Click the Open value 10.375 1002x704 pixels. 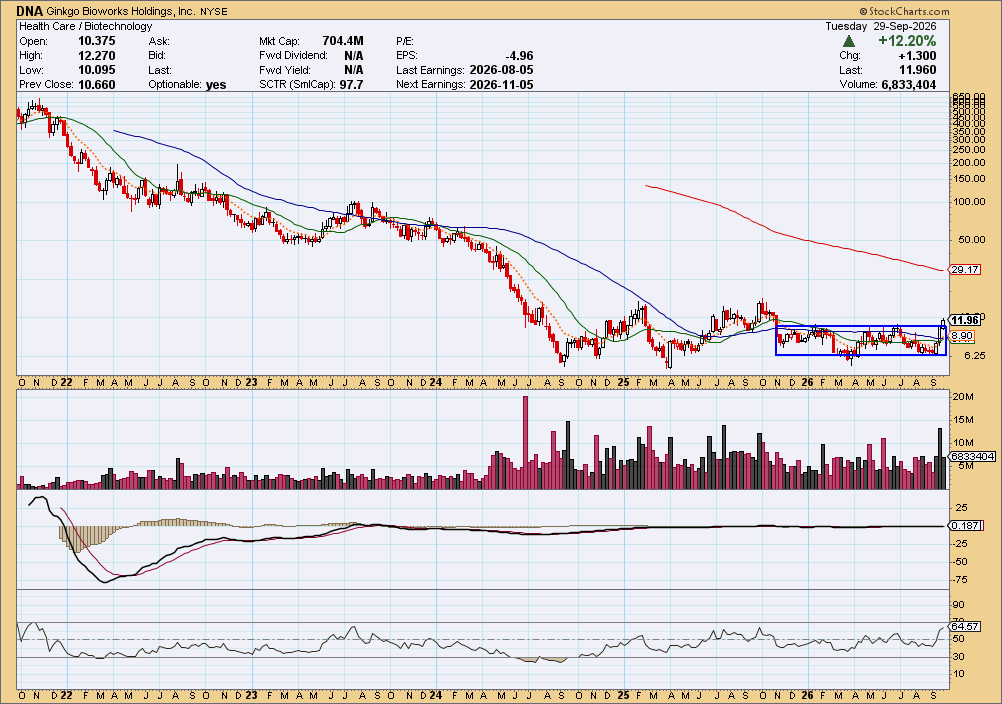(96, 41)
